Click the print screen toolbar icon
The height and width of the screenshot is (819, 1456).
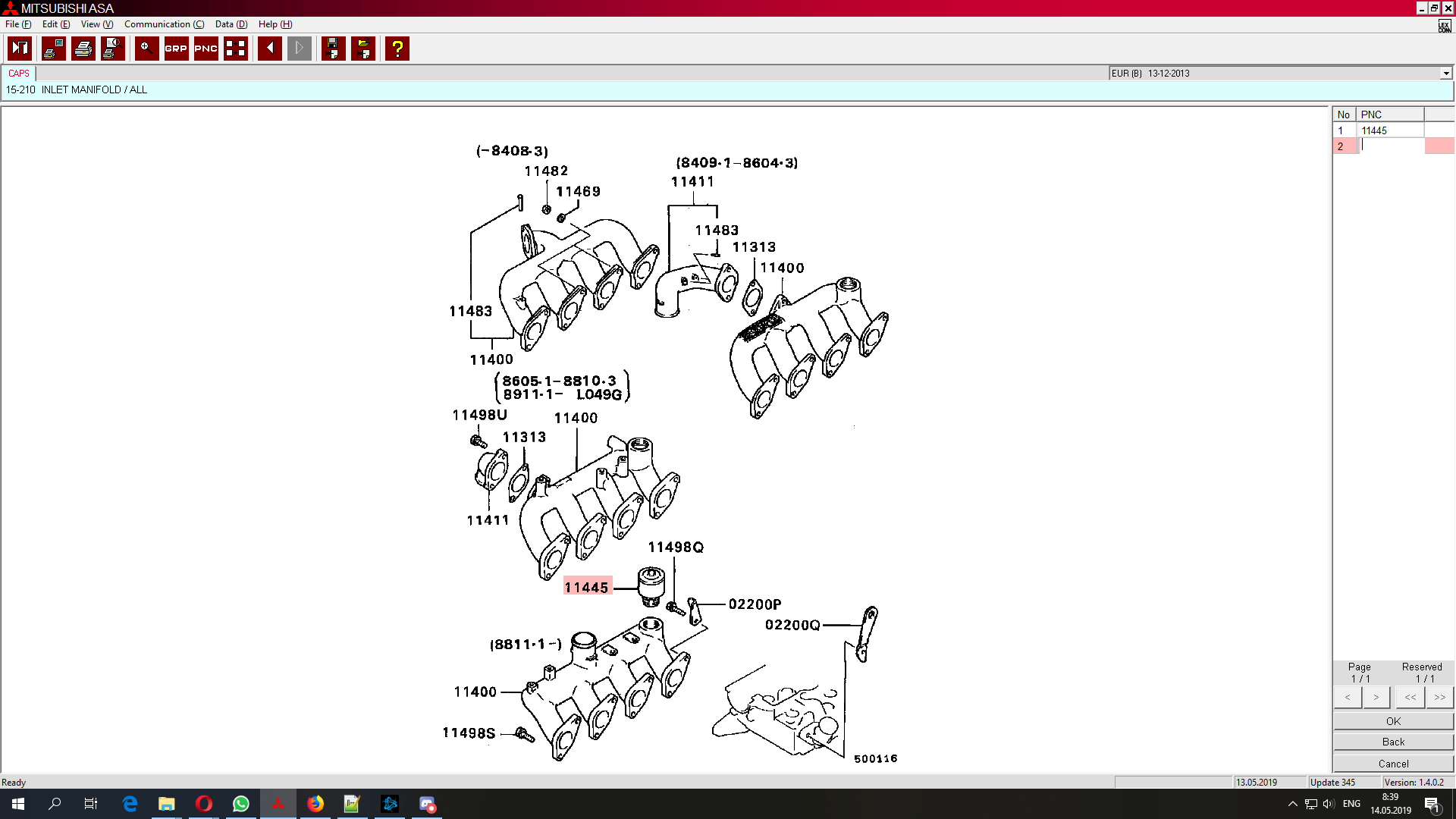[54, 49]
